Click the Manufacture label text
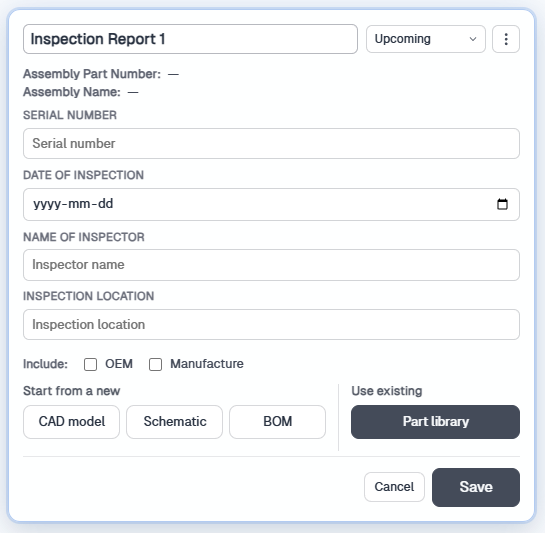The height and width of the screenshot is (533, 545). (207, 364)
